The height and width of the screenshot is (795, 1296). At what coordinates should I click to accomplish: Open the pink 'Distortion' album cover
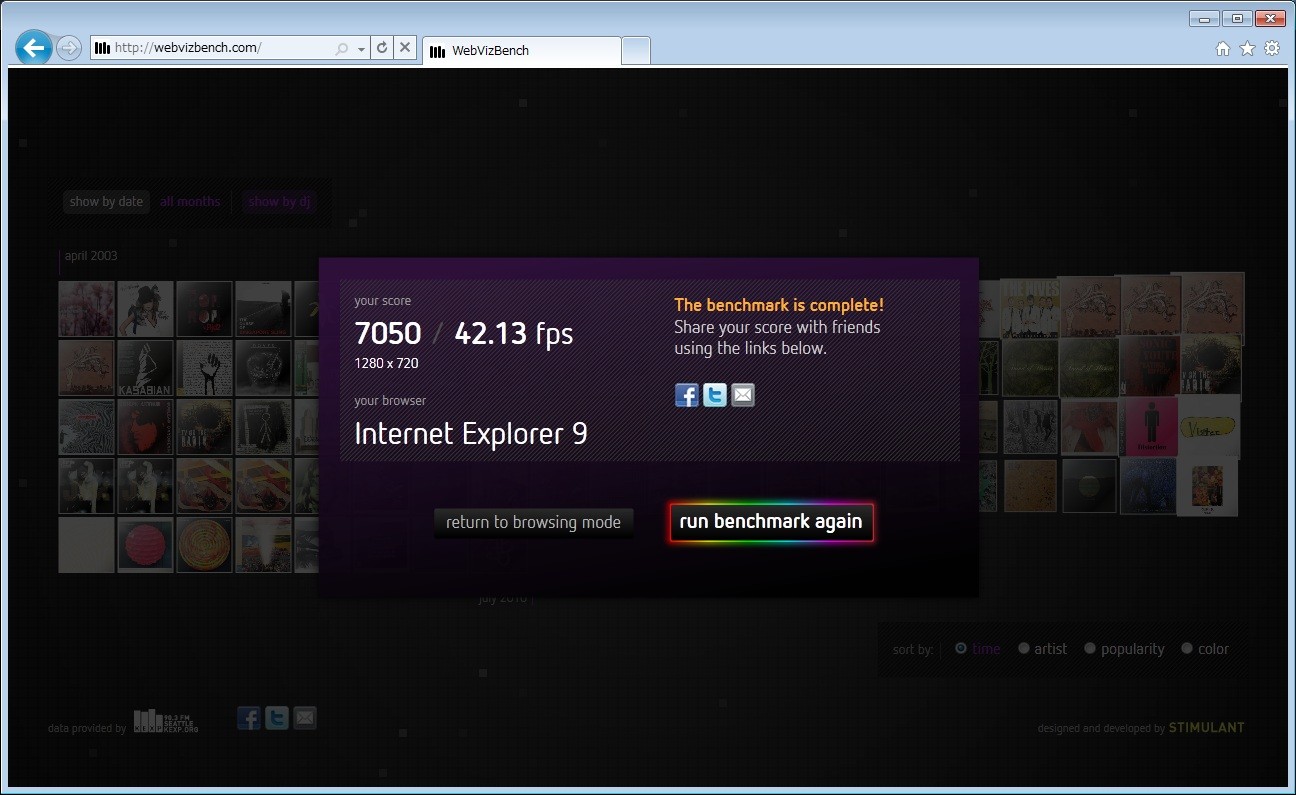point(1149,427)
